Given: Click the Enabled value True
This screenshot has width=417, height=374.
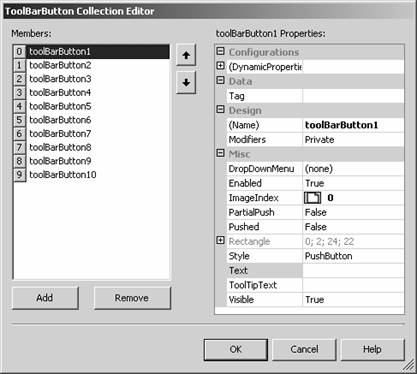Looking at the screenshot, I should [x=353, y=183].
